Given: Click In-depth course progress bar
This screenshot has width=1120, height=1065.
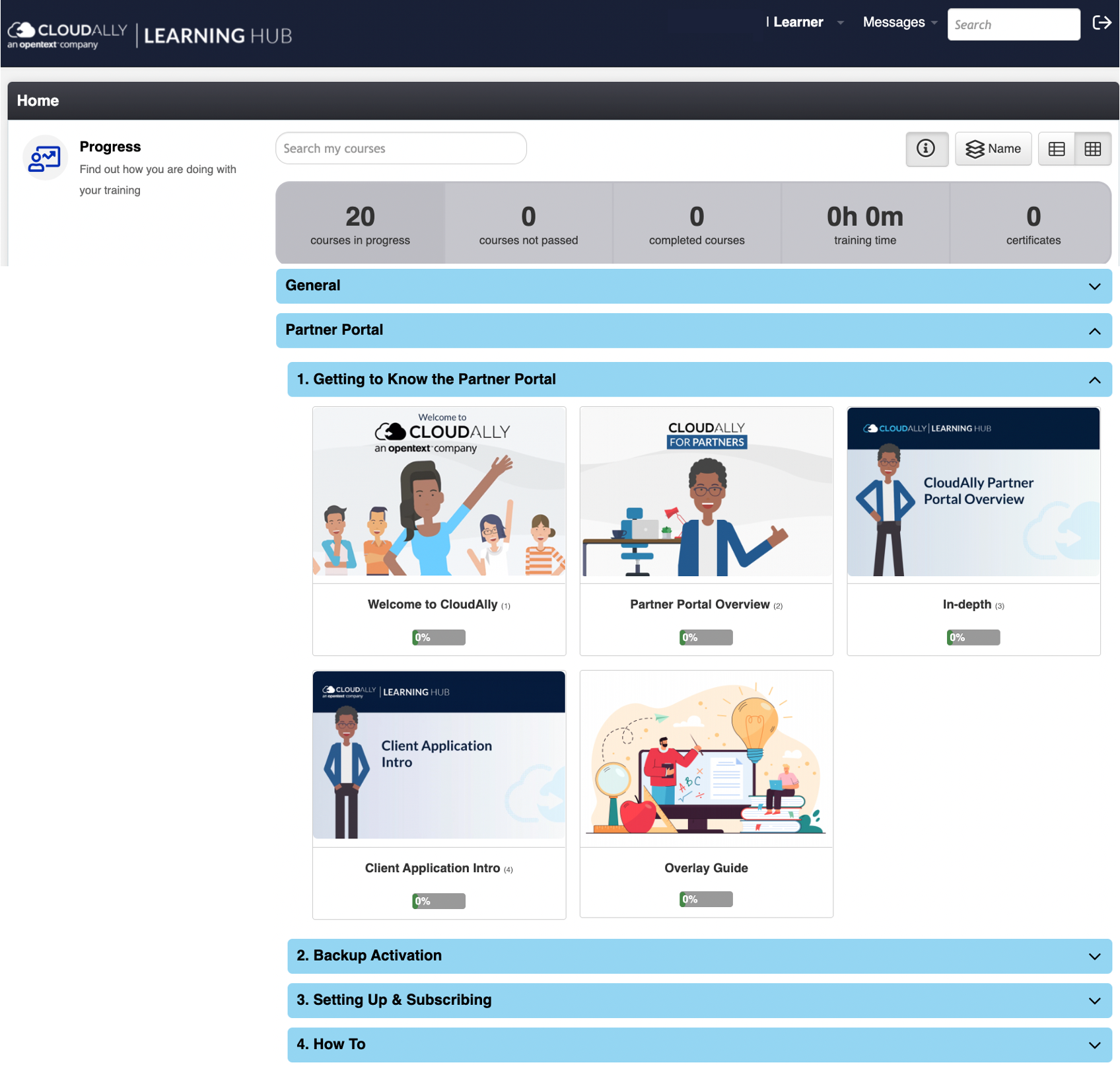Looking at the screenshot, I should tap(973, 638).
